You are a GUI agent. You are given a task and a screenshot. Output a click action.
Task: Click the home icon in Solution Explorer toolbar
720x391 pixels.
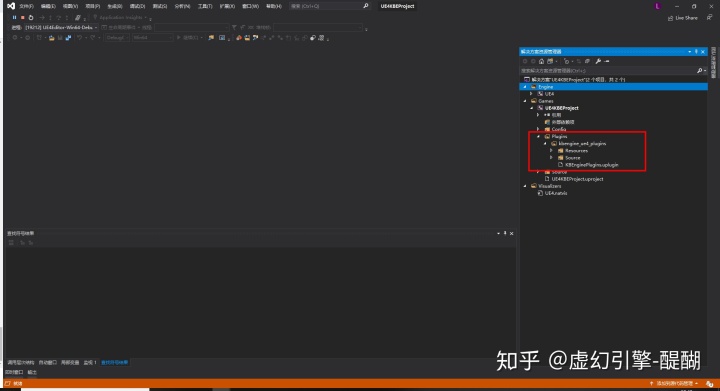(x=541, y=61)
